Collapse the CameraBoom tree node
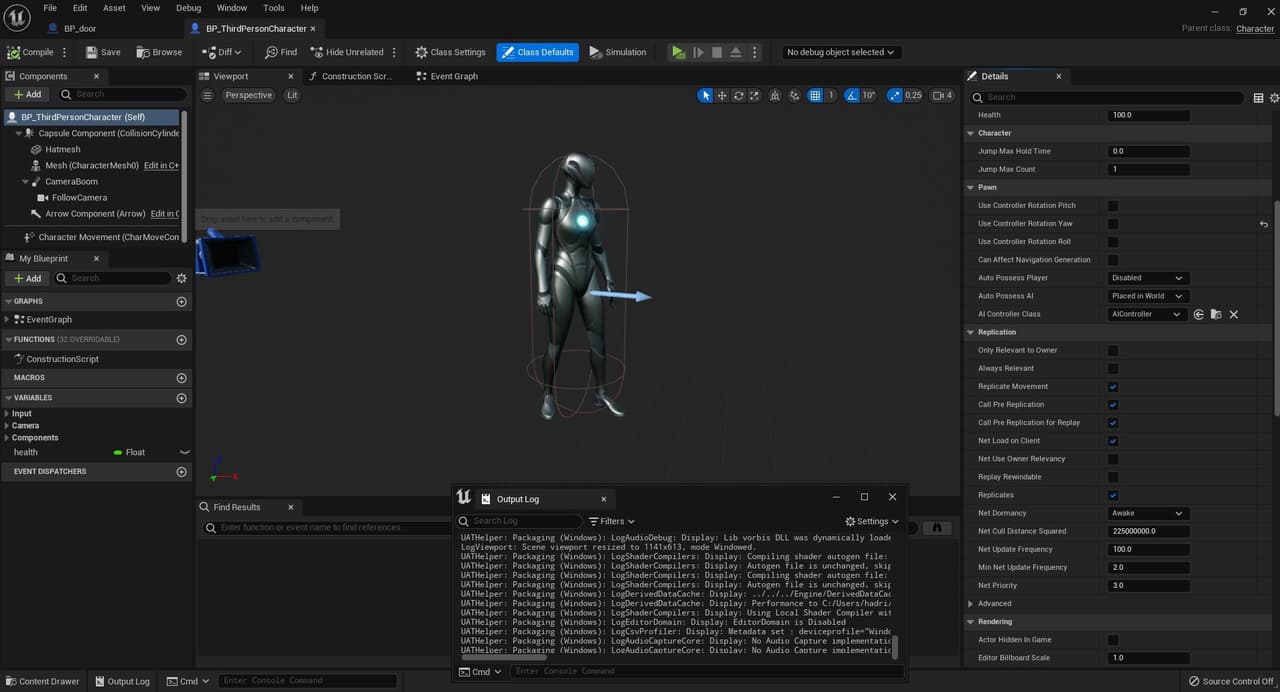Image resolution: width=1280 pixels, height=692 pixels. pos(26,182)
